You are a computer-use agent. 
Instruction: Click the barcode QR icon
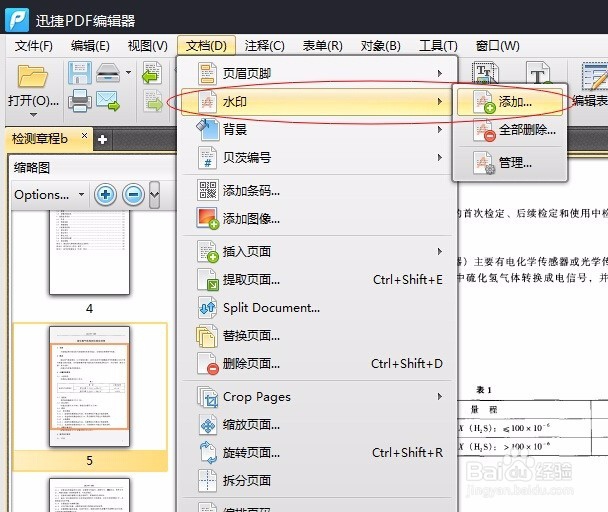click(x=207, y=190)
